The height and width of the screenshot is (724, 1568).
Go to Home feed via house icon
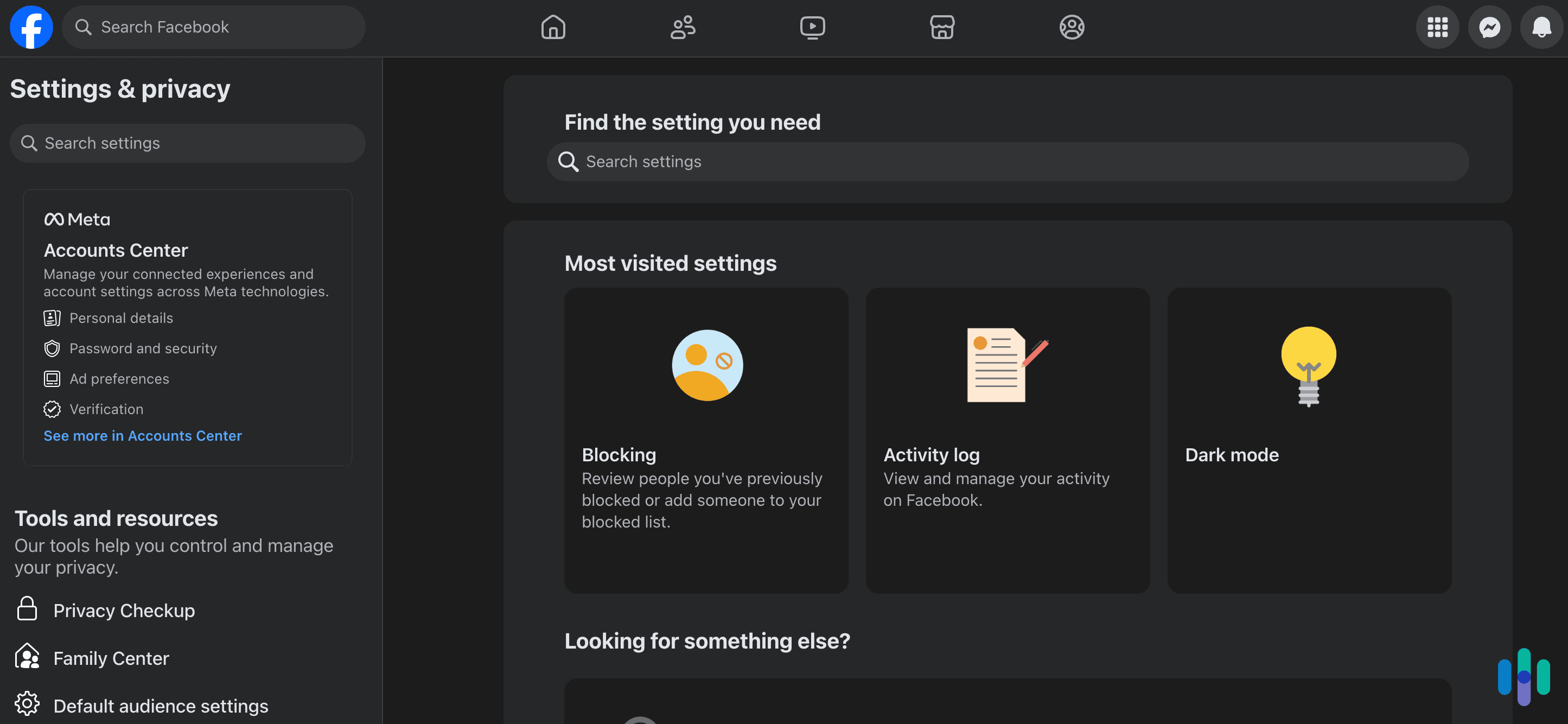pos(553,27)
